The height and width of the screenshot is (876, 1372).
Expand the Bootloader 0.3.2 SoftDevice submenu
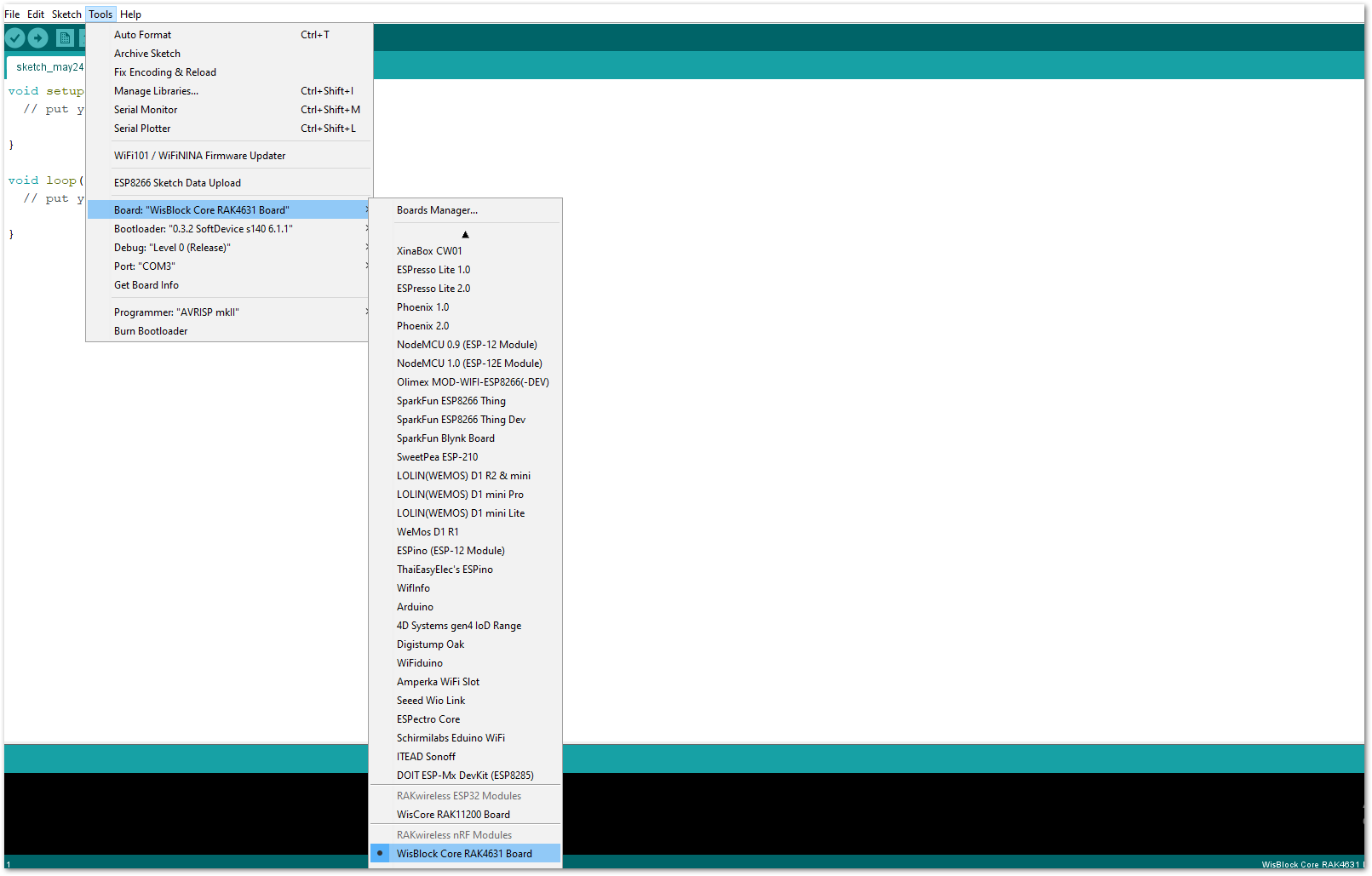point(229,229)
